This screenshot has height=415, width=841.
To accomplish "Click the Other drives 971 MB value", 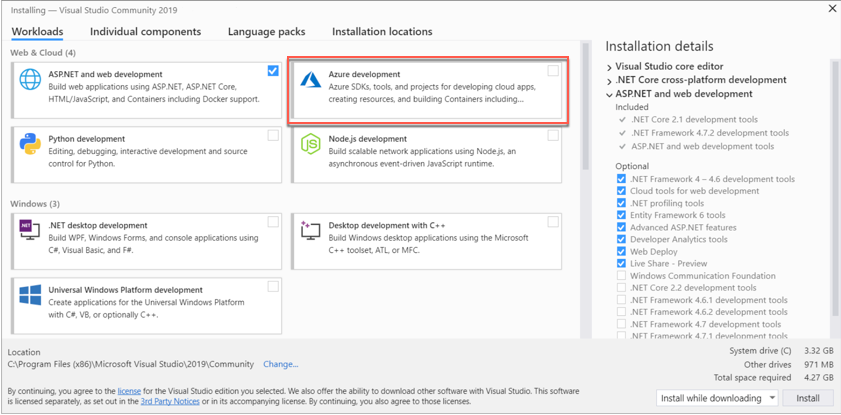I will (818, 364).
